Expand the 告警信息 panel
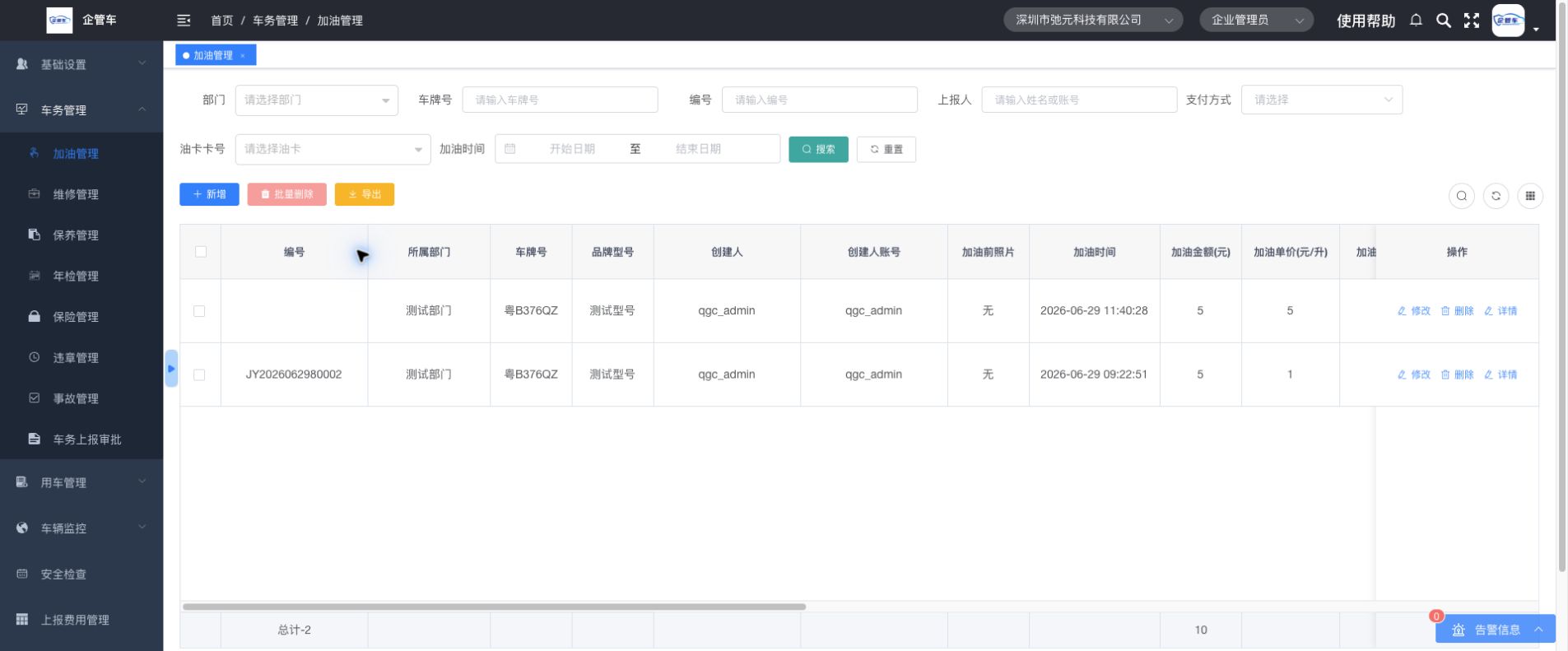Image resolution: width=1568 pixels, height=651 pixels. 1496,630
